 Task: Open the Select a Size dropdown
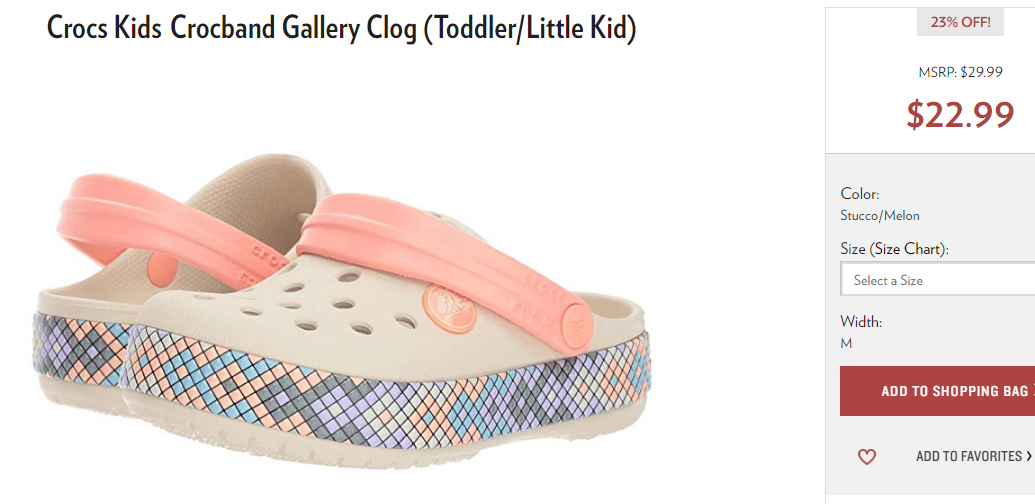pos(938,280)
